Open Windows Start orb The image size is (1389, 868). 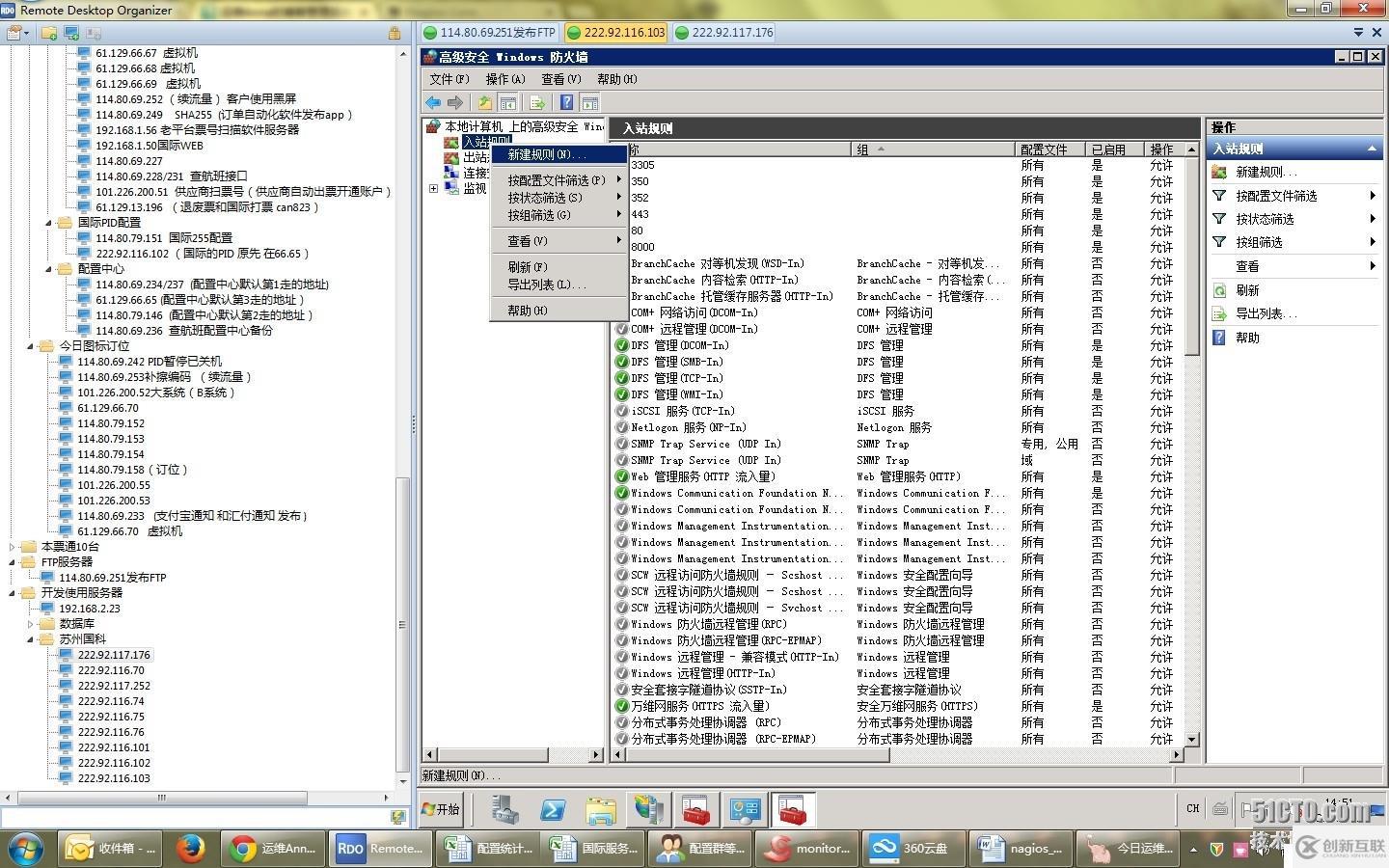26,848
